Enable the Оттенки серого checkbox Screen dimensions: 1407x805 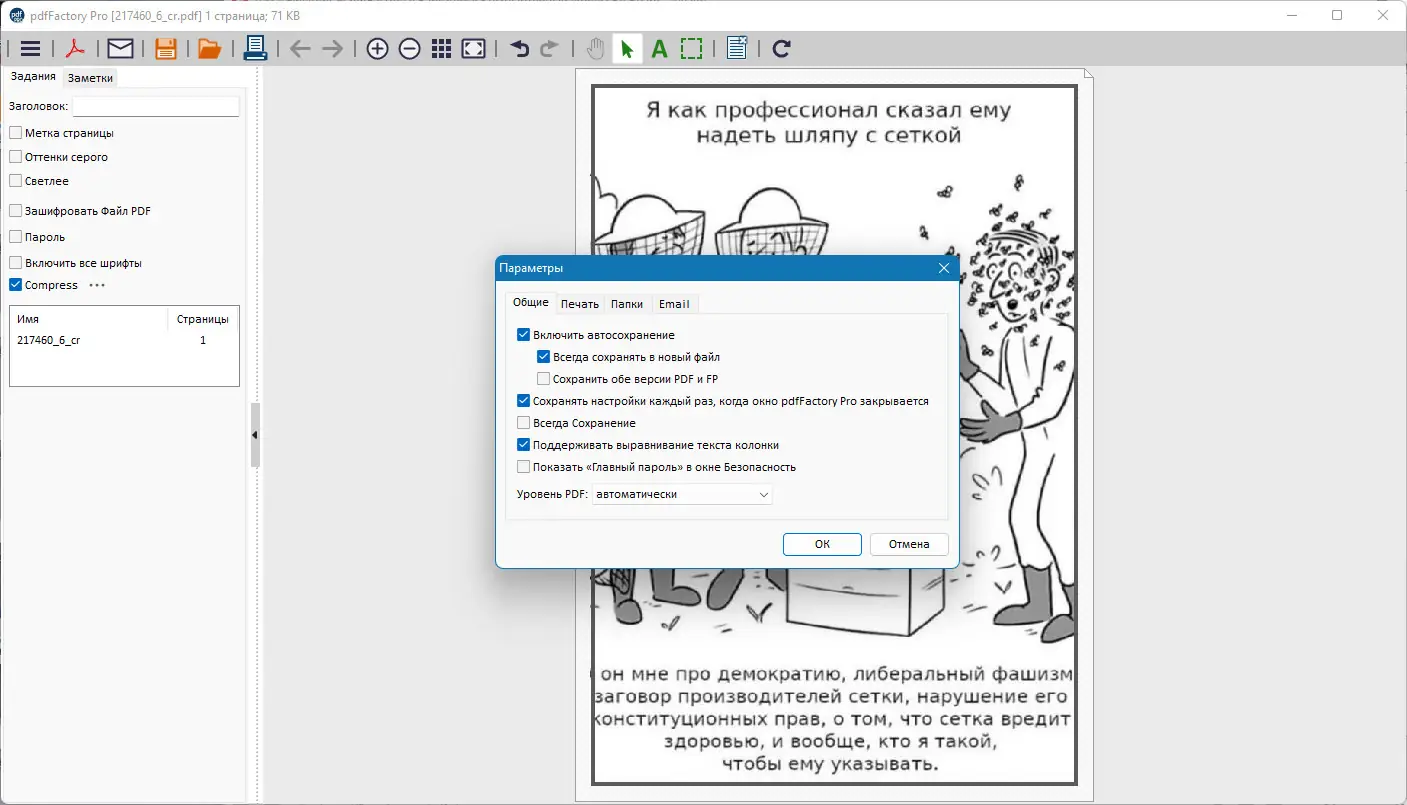16,157
